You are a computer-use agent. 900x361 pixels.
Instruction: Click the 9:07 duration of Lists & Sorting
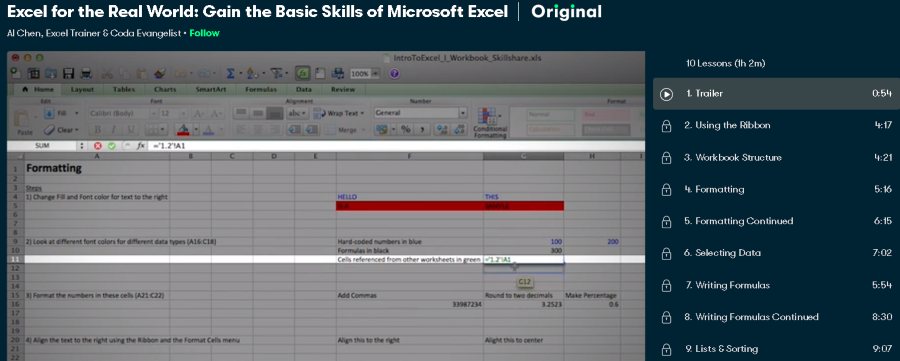click(x=881, y=349)
